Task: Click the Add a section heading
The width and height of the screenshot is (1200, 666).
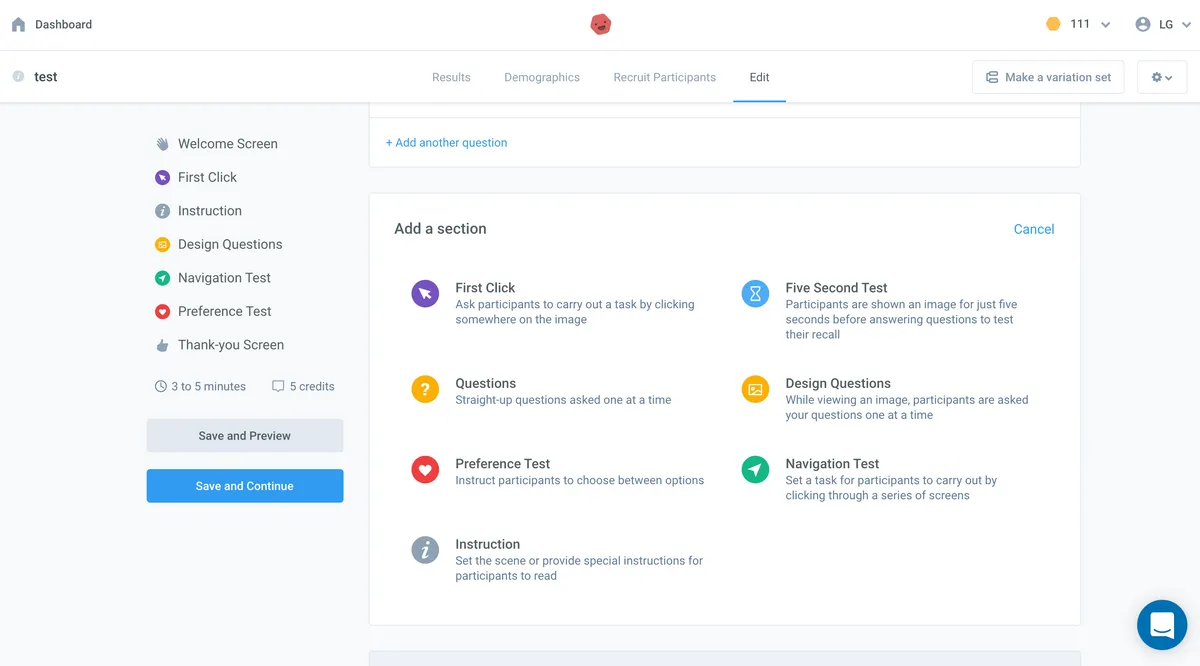Action: tap(440, 229)
